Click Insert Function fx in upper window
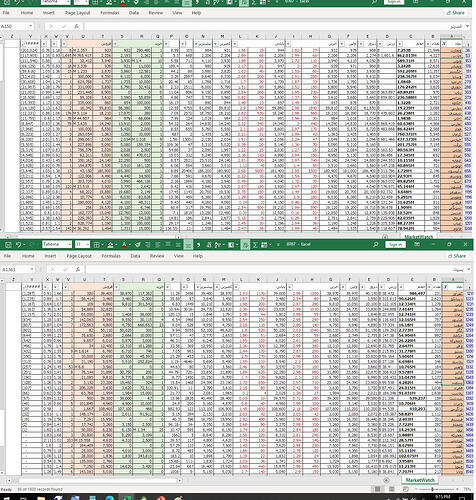The width and height of the screenshot is (476, 500). click(76, 26)
